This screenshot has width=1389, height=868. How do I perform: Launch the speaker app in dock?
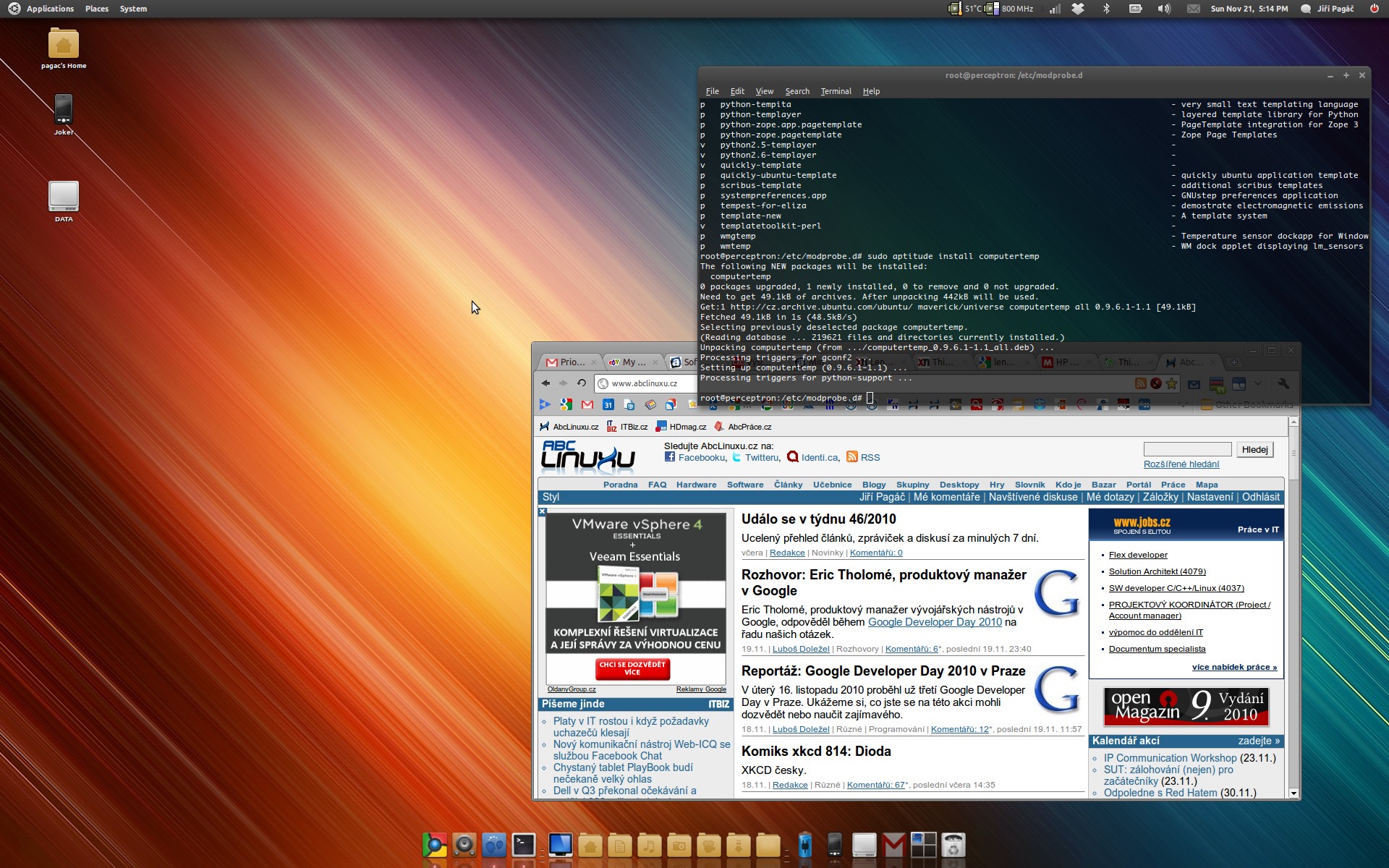click(464, 845)
